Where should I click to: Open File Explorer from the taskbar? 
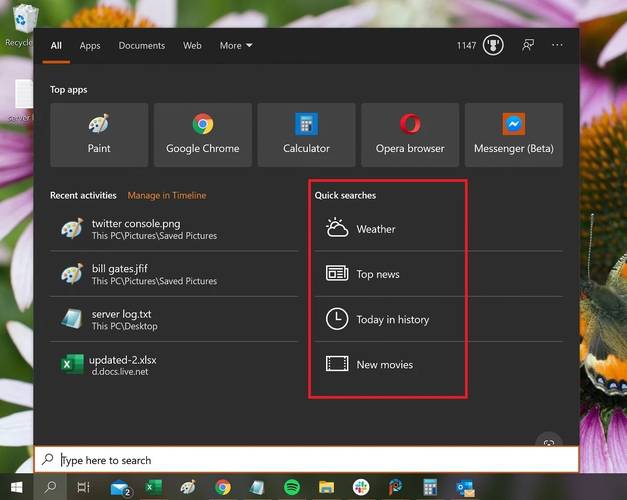pos(326,487)
